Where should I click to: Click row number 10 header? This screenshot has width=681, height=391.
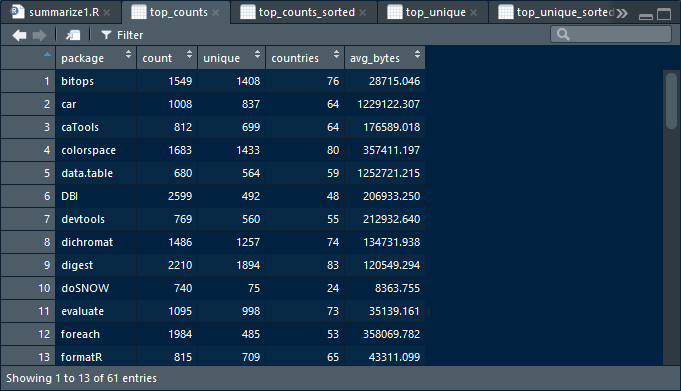coord(28,288)
